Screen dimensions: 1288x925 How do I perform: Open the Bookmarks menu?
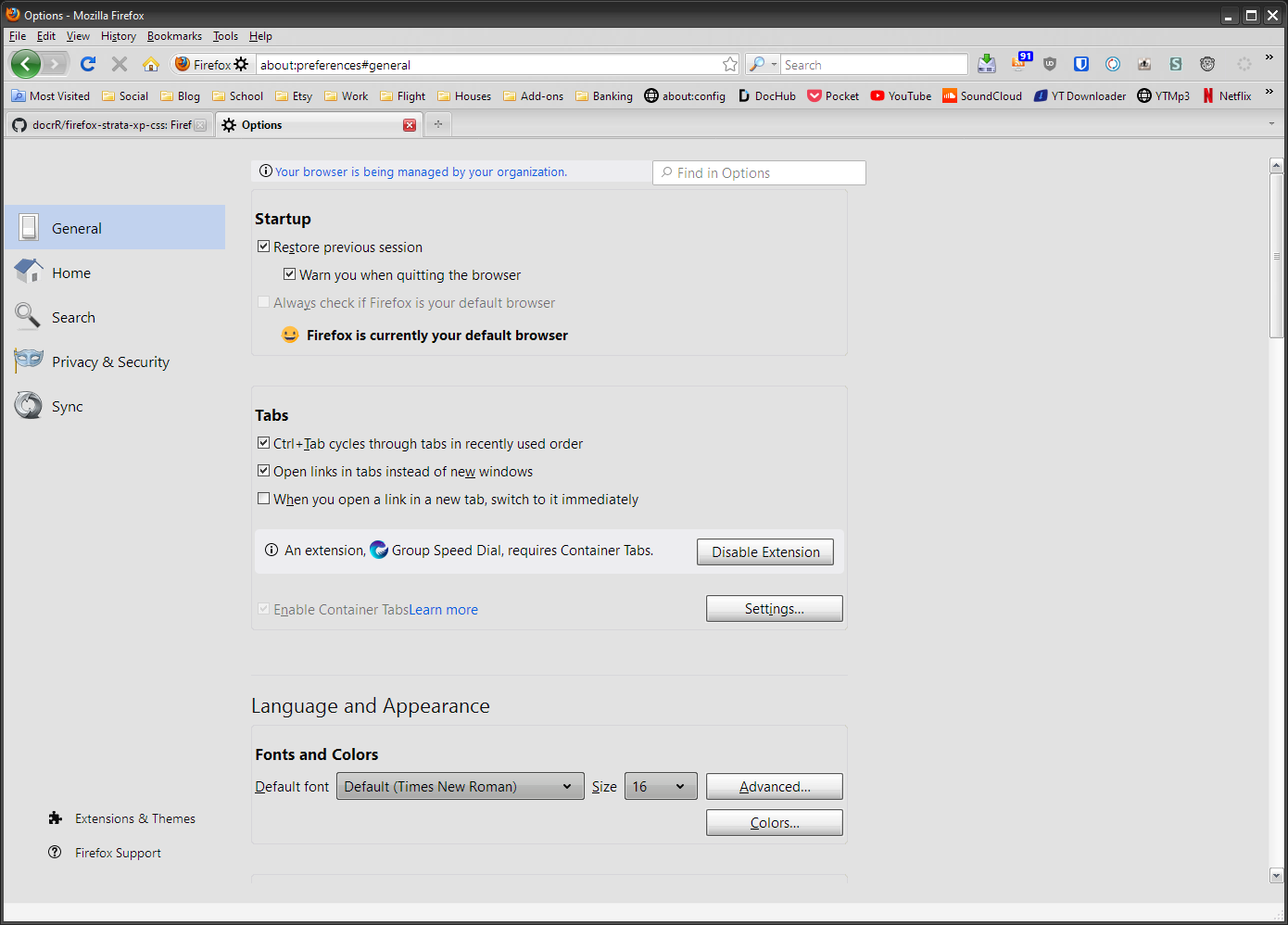[x=174, y=36]
